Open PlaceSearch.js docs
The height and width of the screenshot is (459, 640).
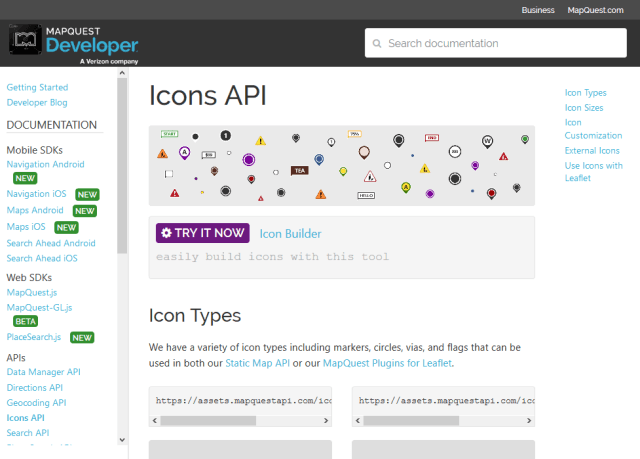tap(33, 337)
